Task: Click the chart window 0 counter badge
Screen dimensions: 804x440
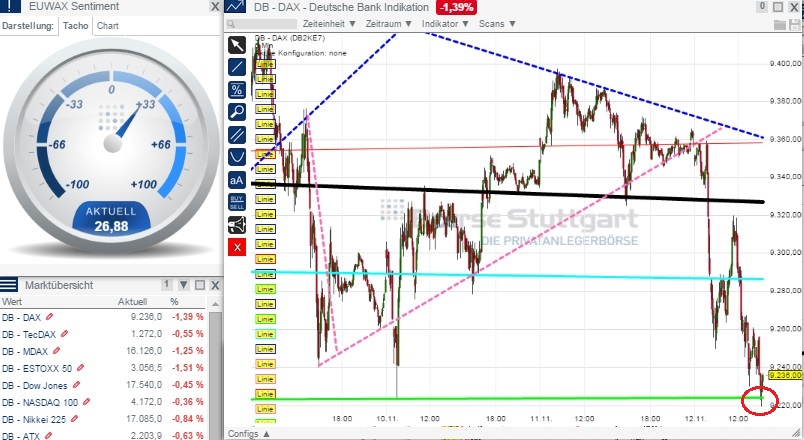Action: click(762, 6)
